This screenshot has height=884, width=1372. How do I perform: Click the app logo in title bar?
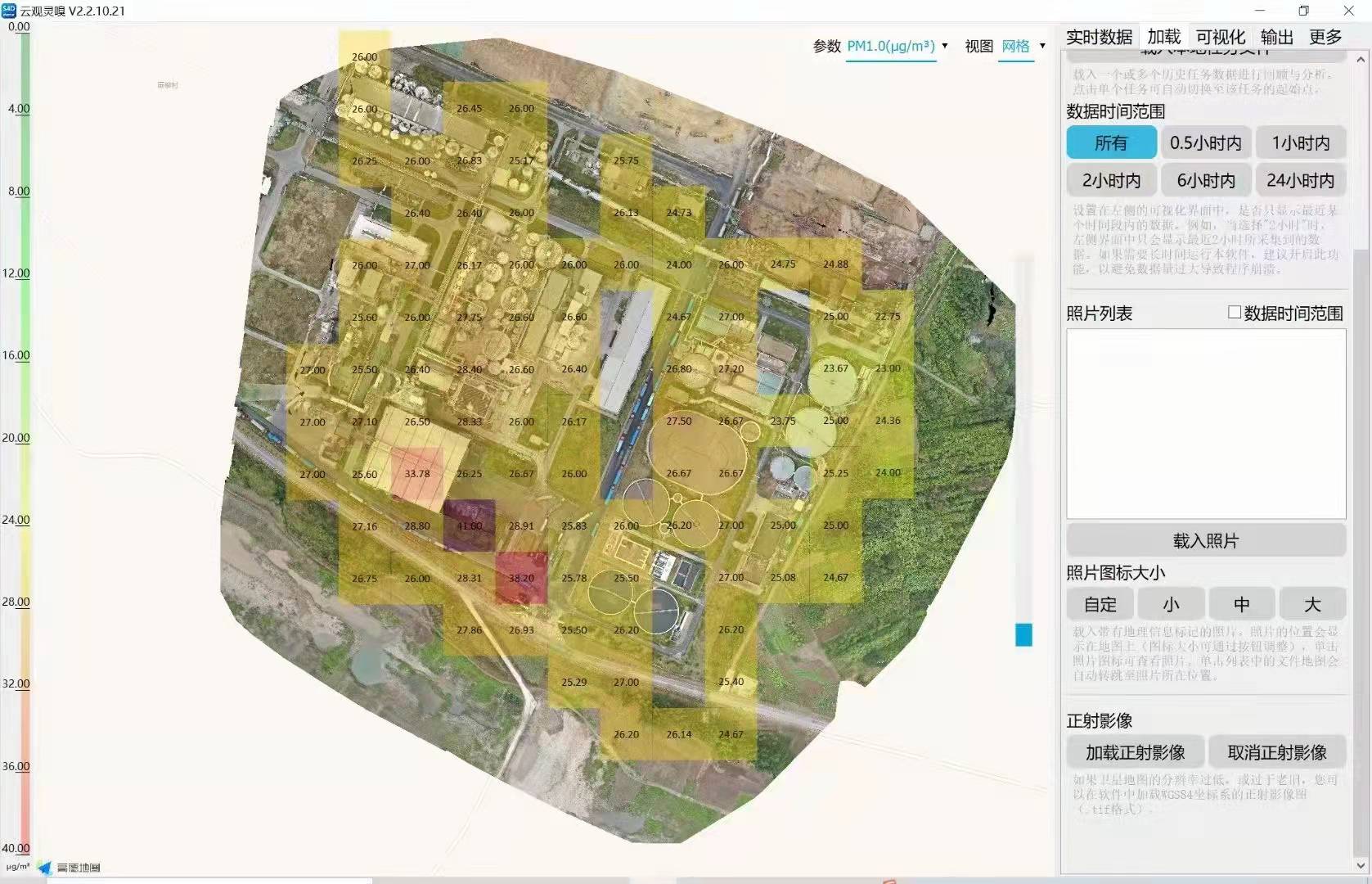pos(9,11)
